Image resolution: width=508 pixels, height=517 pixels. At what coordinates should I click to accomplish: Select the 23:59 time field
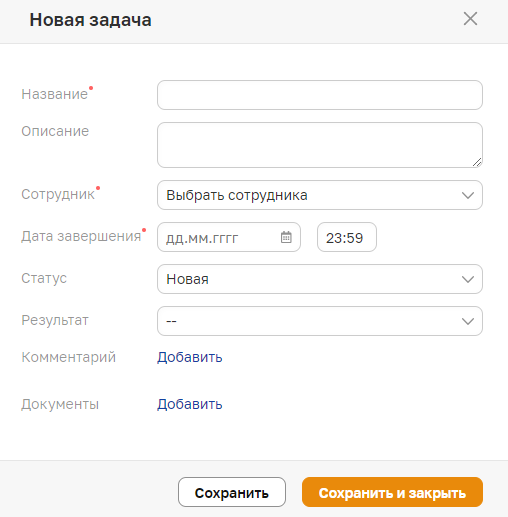point(347,237)
